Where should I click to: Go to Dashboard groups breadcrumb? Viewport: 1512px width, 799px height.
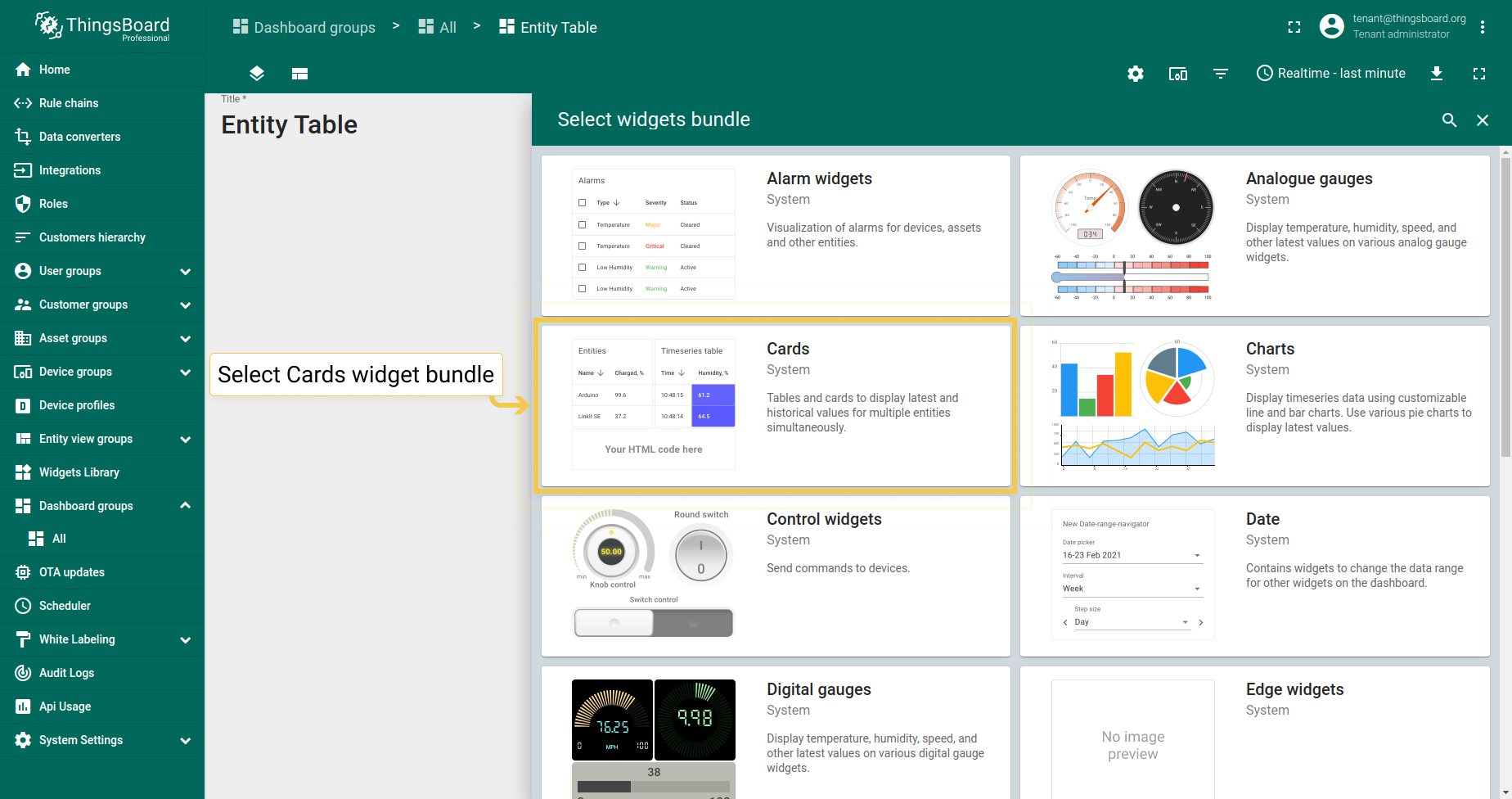point(304,27)
